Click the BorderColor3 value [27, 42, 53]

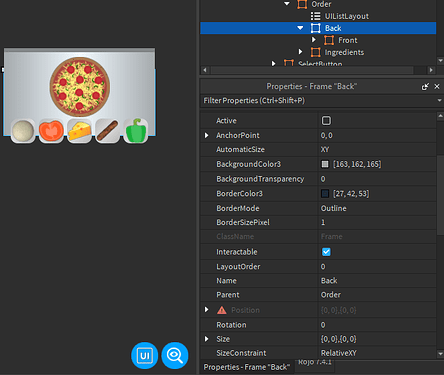pyautogui.click(x=351, y=194)
